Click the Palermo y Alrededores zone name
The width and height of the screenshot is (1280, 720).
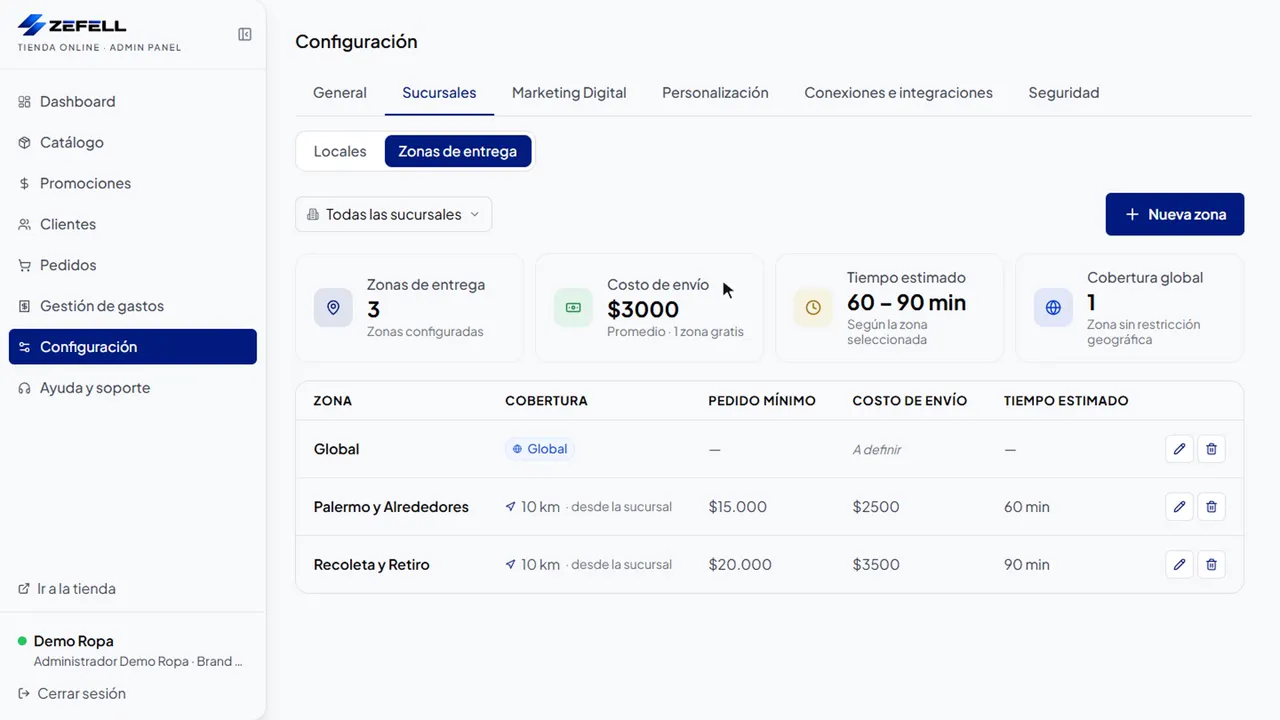click(391, 507)
